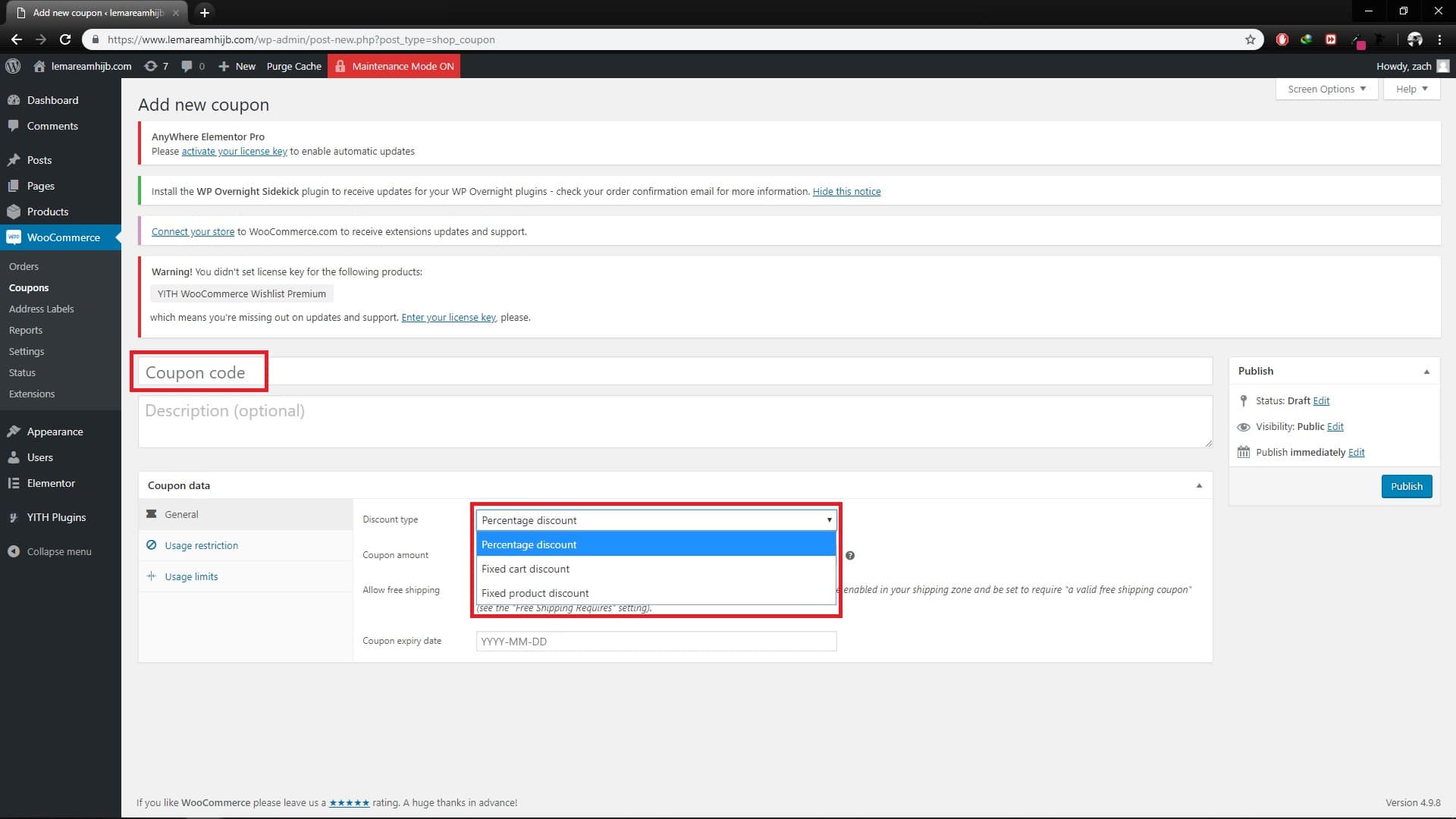
Task: Edit the Public visibility
Action: click(x=1335, y=426)
